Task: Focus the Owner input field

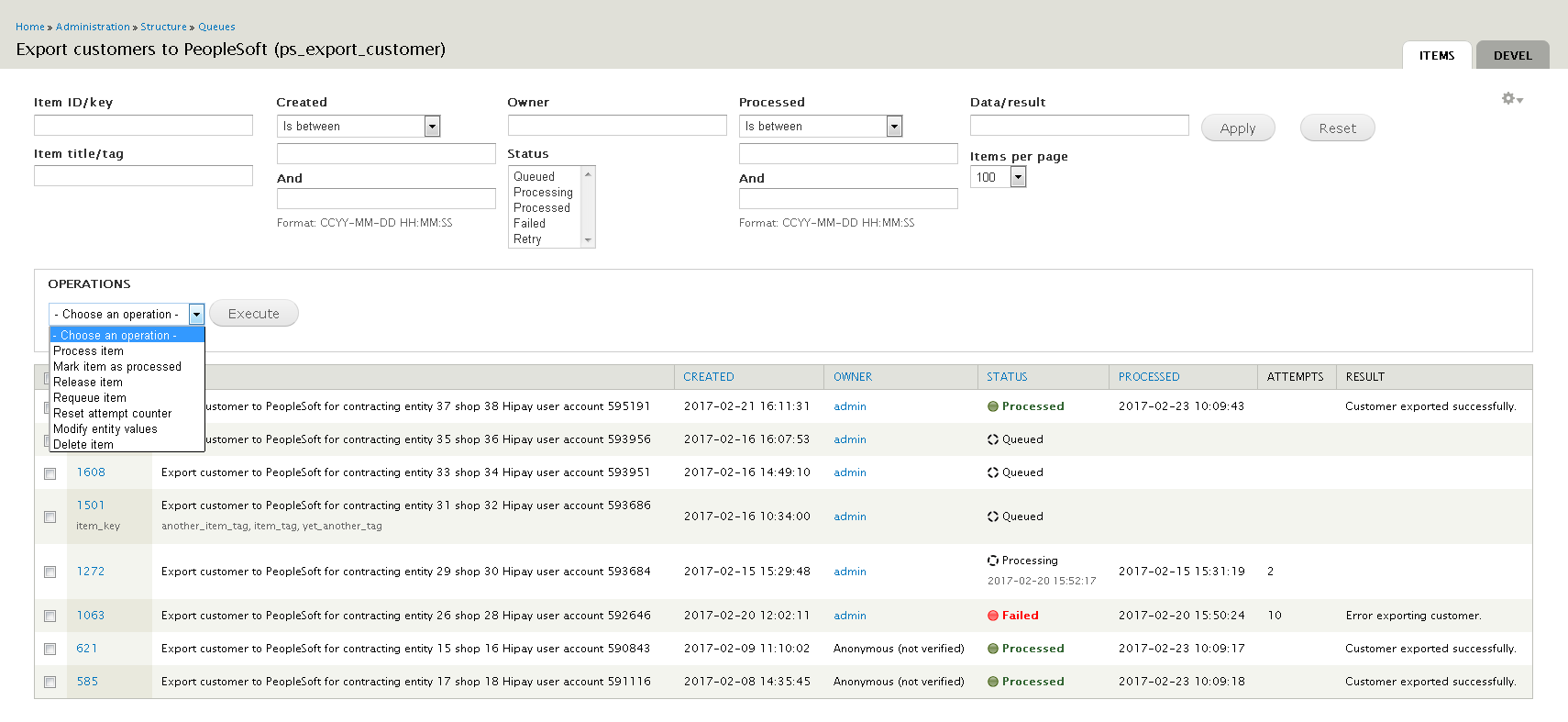Action: [617, 125]
